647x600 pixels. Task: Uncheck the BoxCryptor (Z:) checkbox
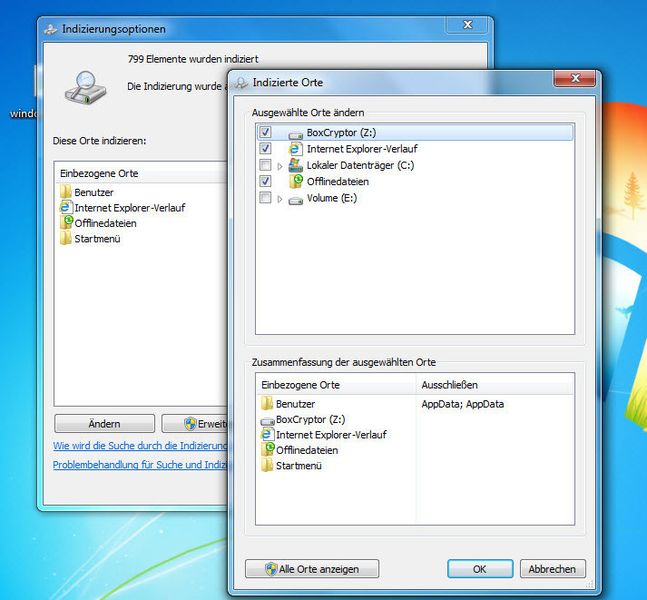click(265, 132)
